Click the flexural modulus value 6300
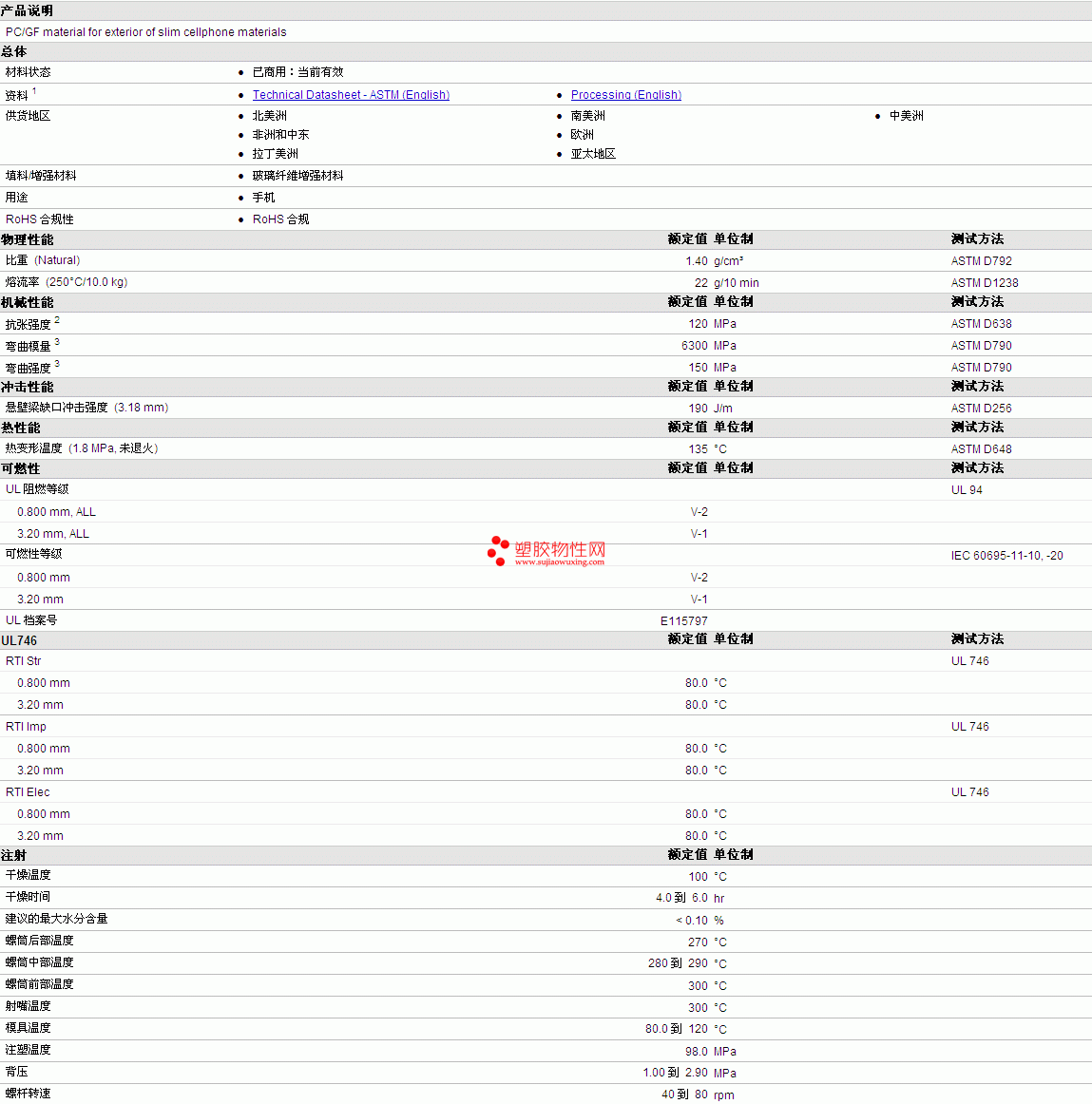1092x1104 pixels. pos(695,346)
